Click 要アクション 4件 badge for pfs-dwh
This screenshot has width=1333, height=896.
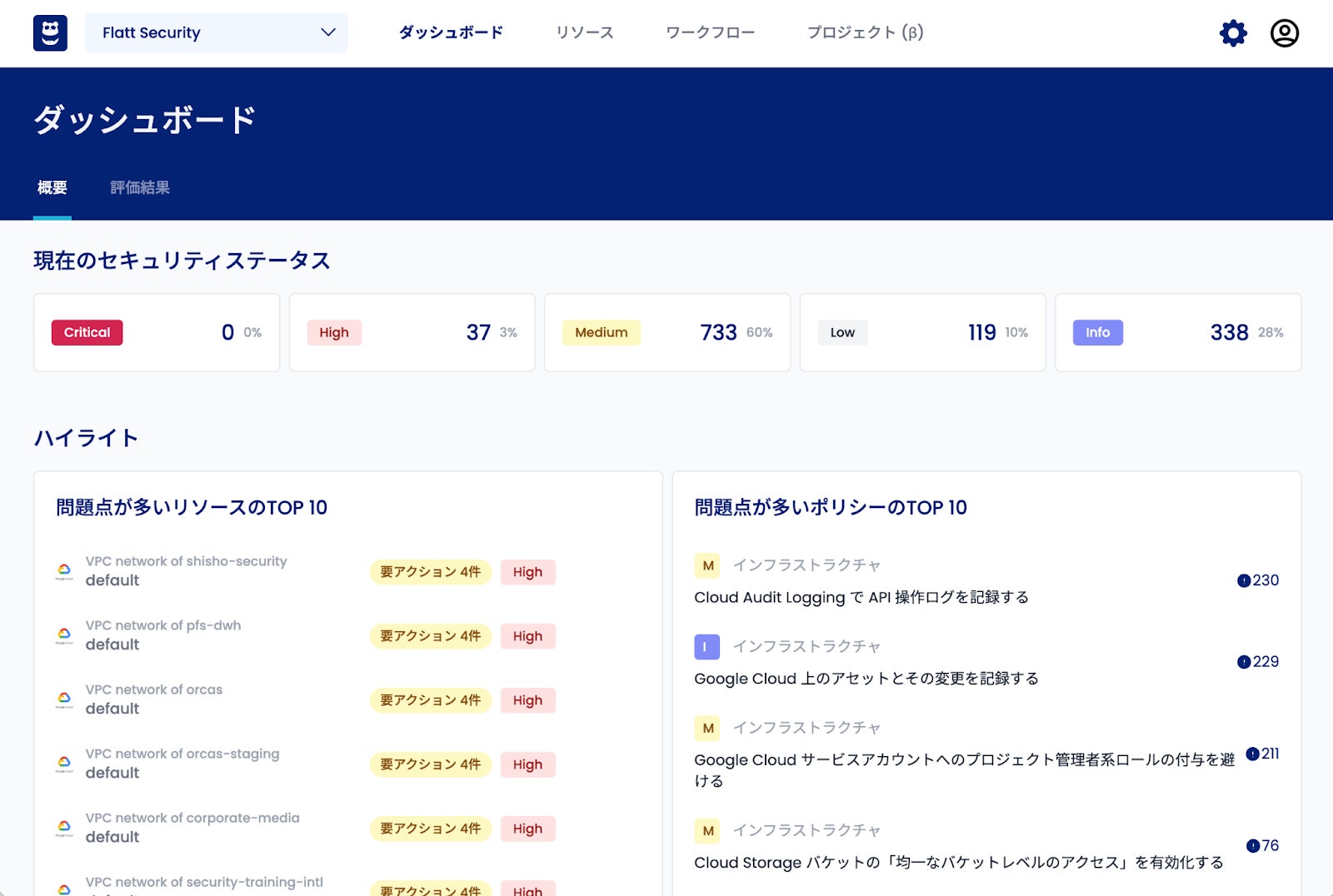click(431, 636)
